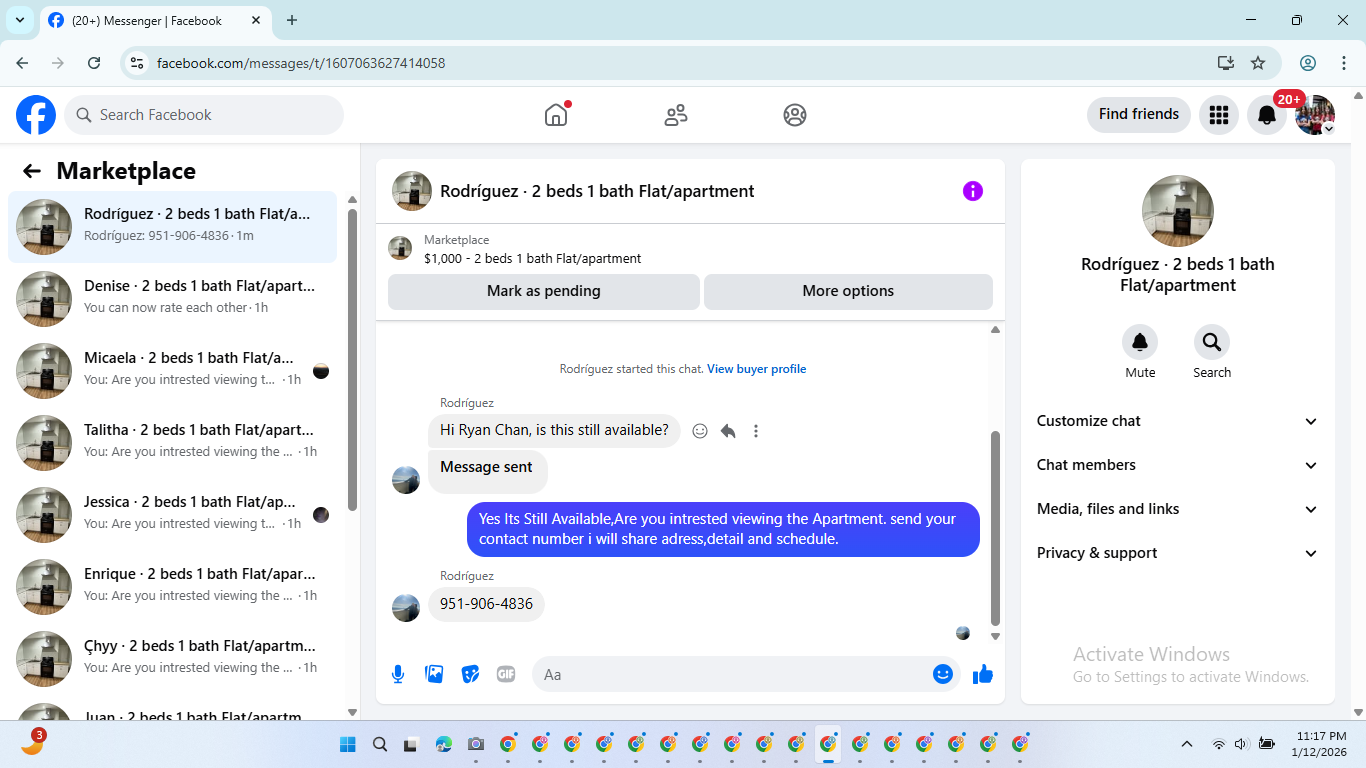Expand Chat members section
This screenshot has width=1366, height=768.
pyautogui.click(x=1177, y=465)
